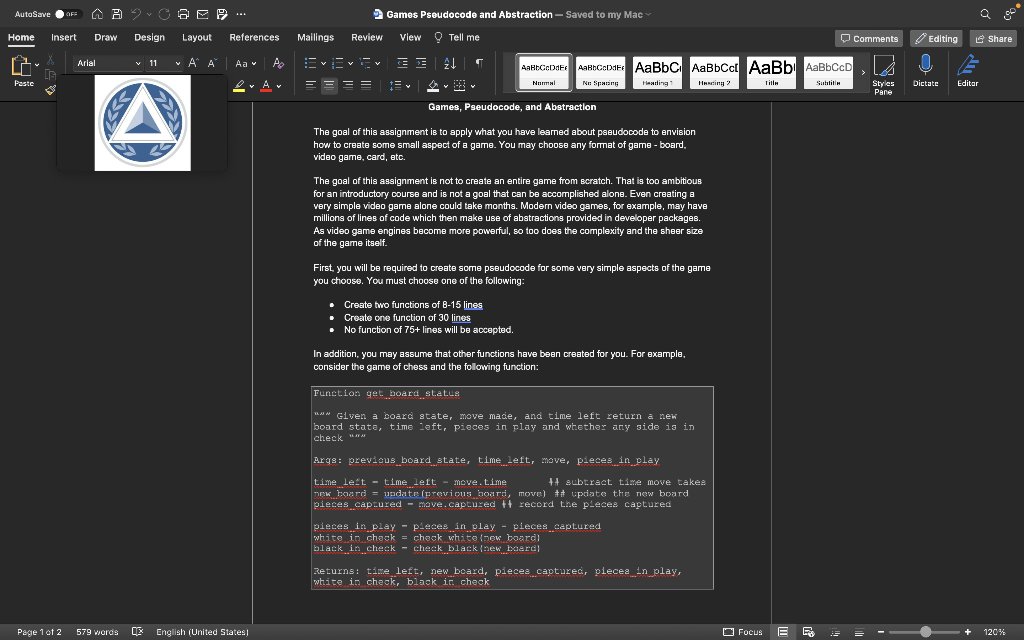This screenshot has width=1024, height=640.
Task: Open the Styles Pane
Action: [x=883, y=74]
